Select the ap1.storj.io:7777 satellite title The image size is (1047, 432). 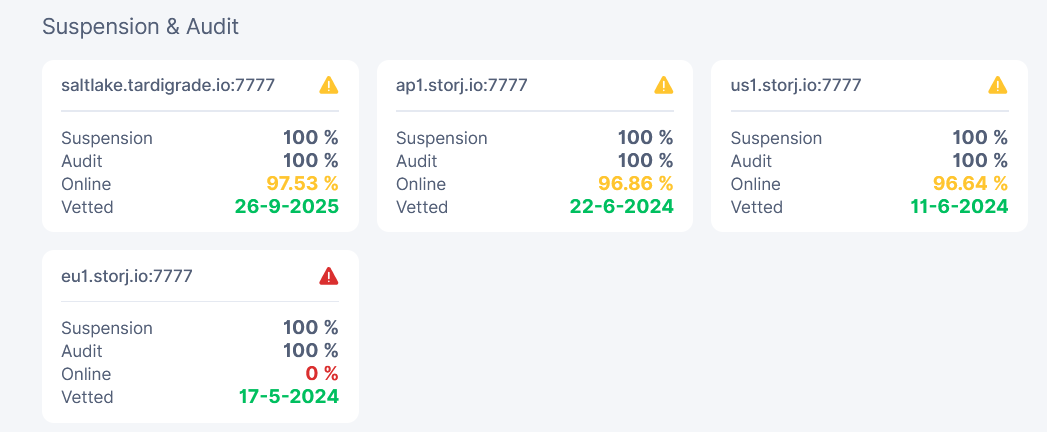pyautogui.click(x=461, y=85)
